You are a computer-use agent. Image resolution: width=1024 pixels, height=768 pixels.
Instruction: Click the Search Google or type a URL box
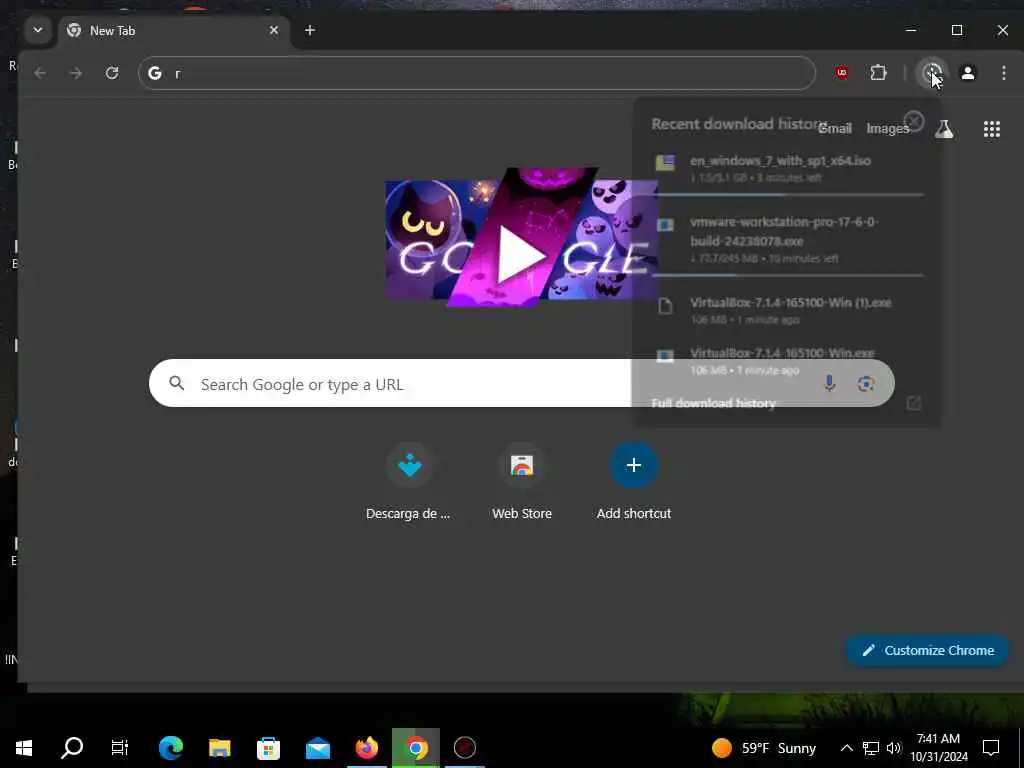click(521, 383)
